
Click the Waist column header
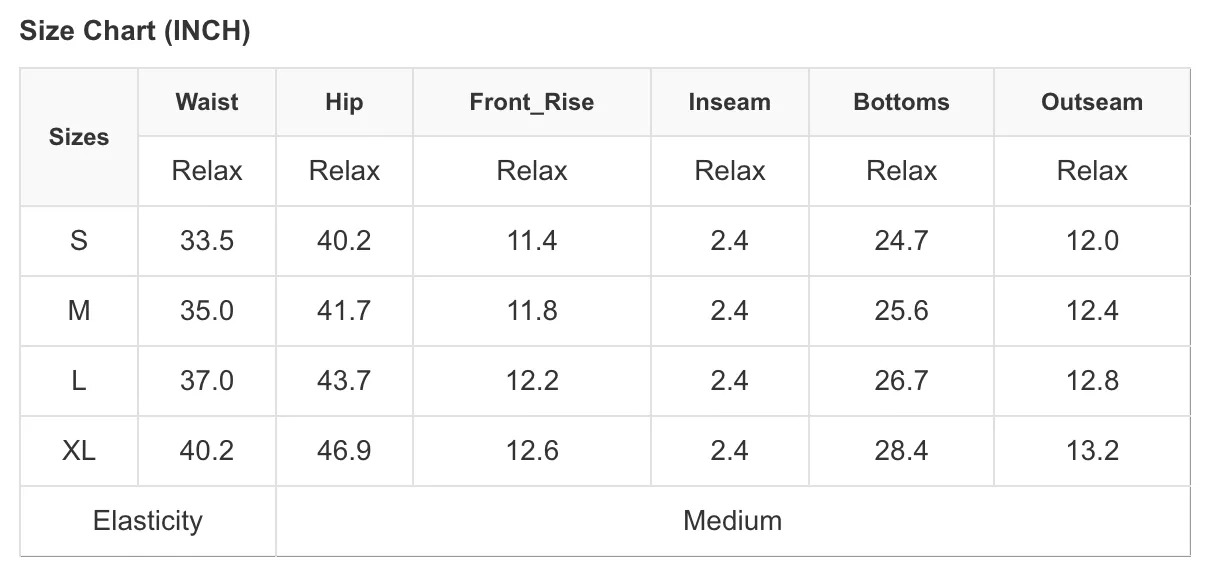click(207, 102)
